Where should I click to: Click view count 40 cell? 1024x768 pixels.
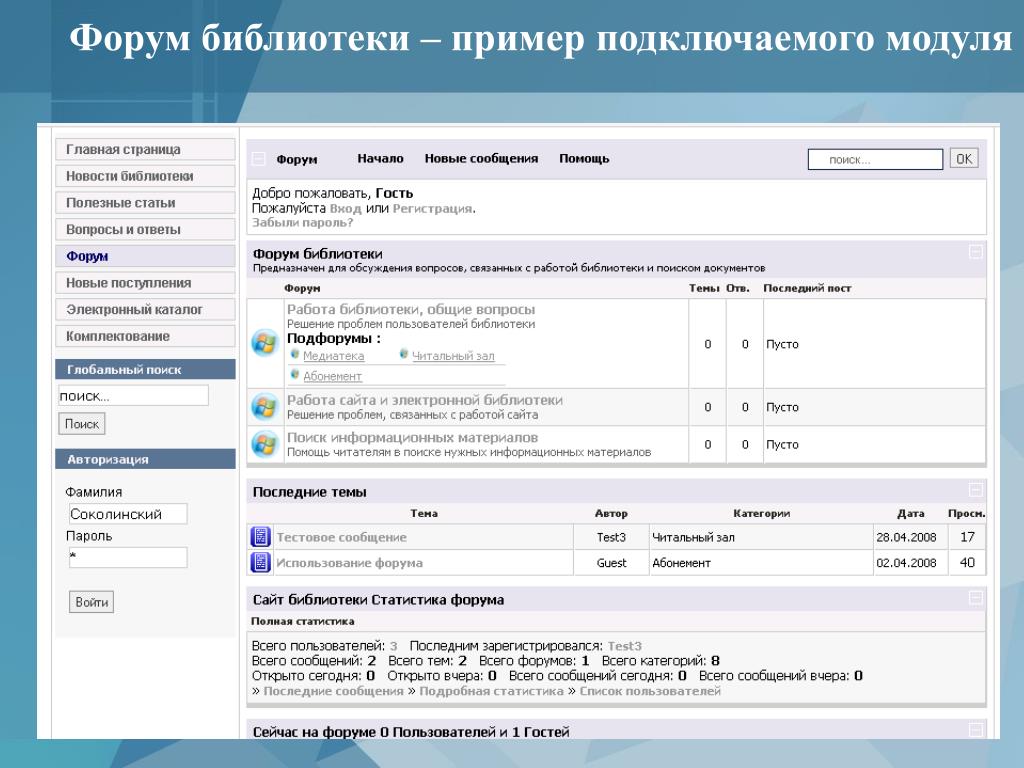coord(967,562)
